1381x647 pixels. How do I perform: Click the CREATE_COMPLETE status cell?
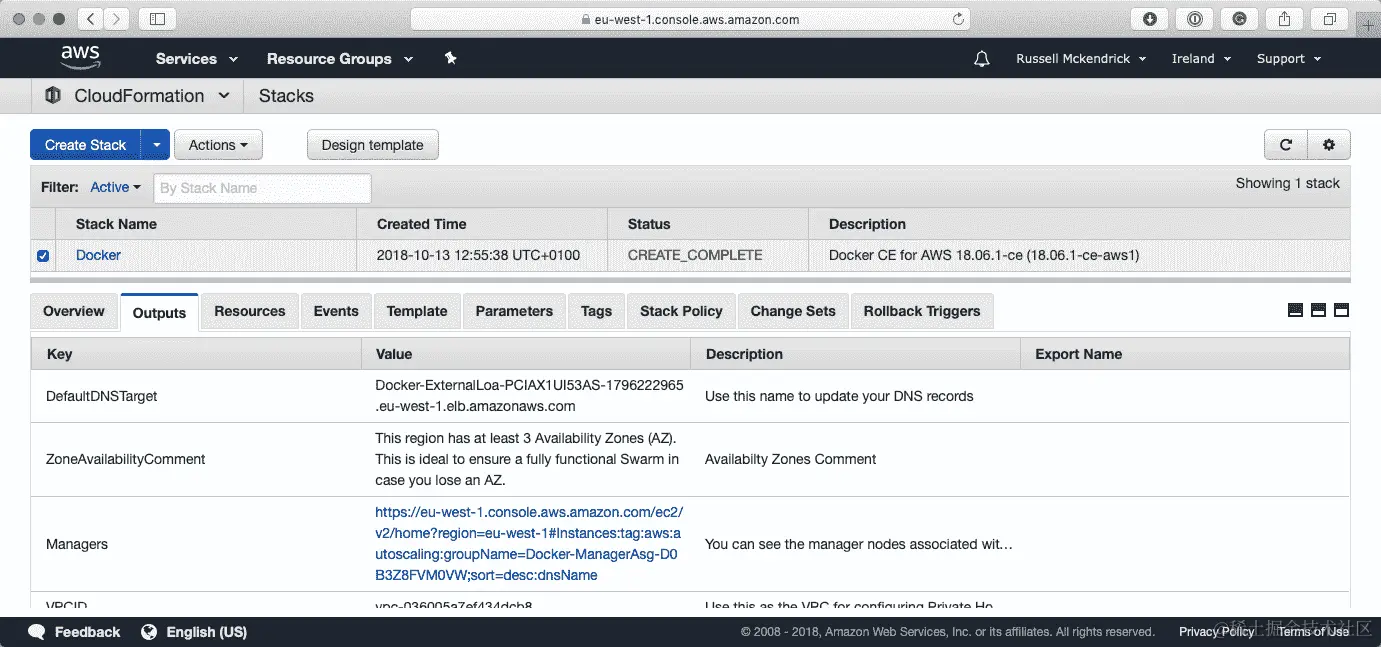[695, 255]
